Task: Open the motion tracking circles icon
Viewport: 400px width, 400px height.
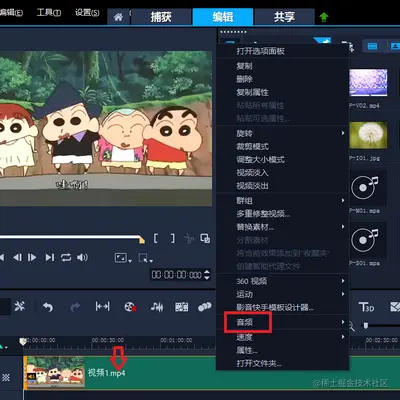Action: 204,307
